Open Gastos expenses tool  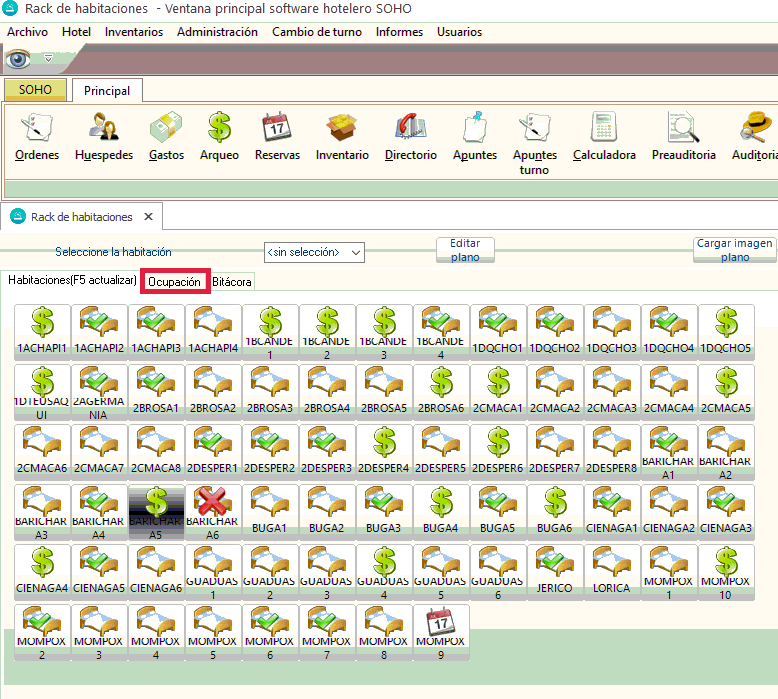pos(166,128)
